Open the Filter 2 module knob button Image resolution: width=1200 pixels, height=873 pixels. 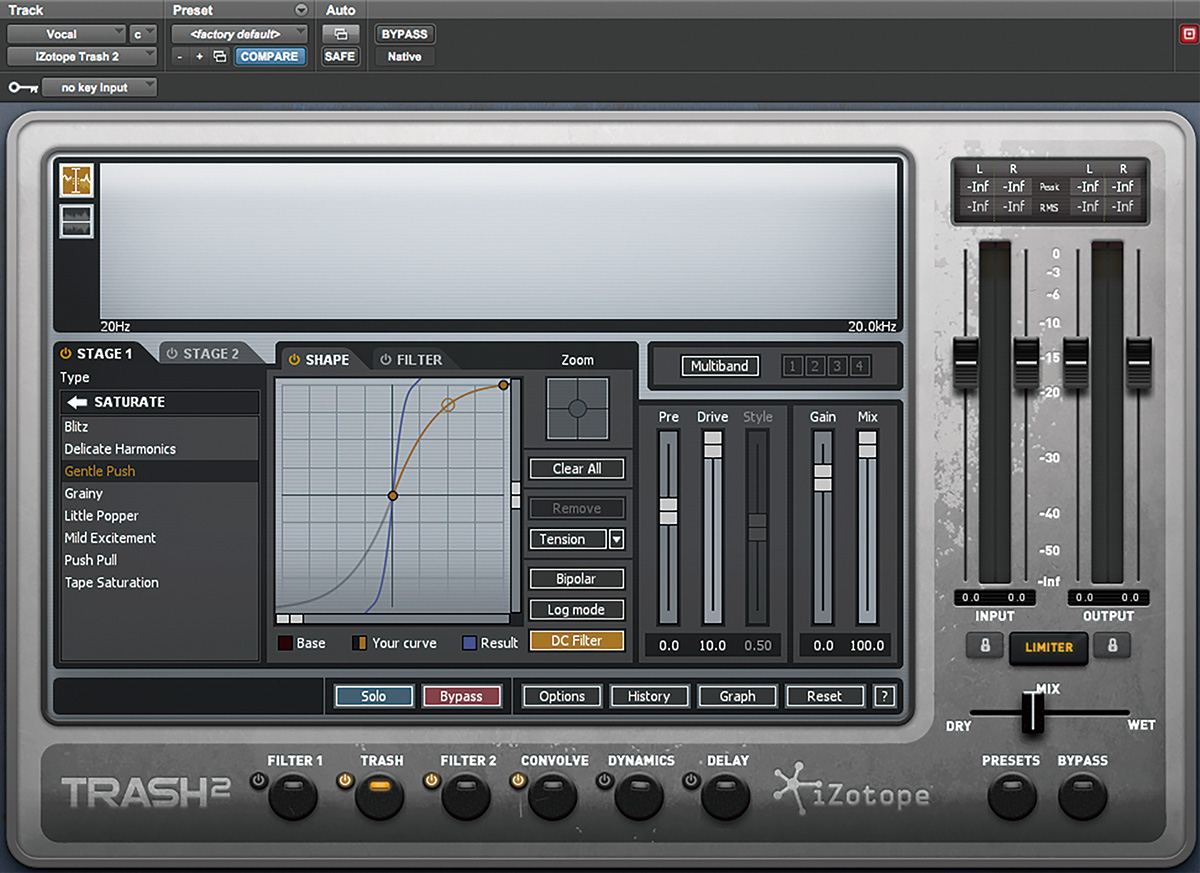pyautogui.click(x=467, y=796)
